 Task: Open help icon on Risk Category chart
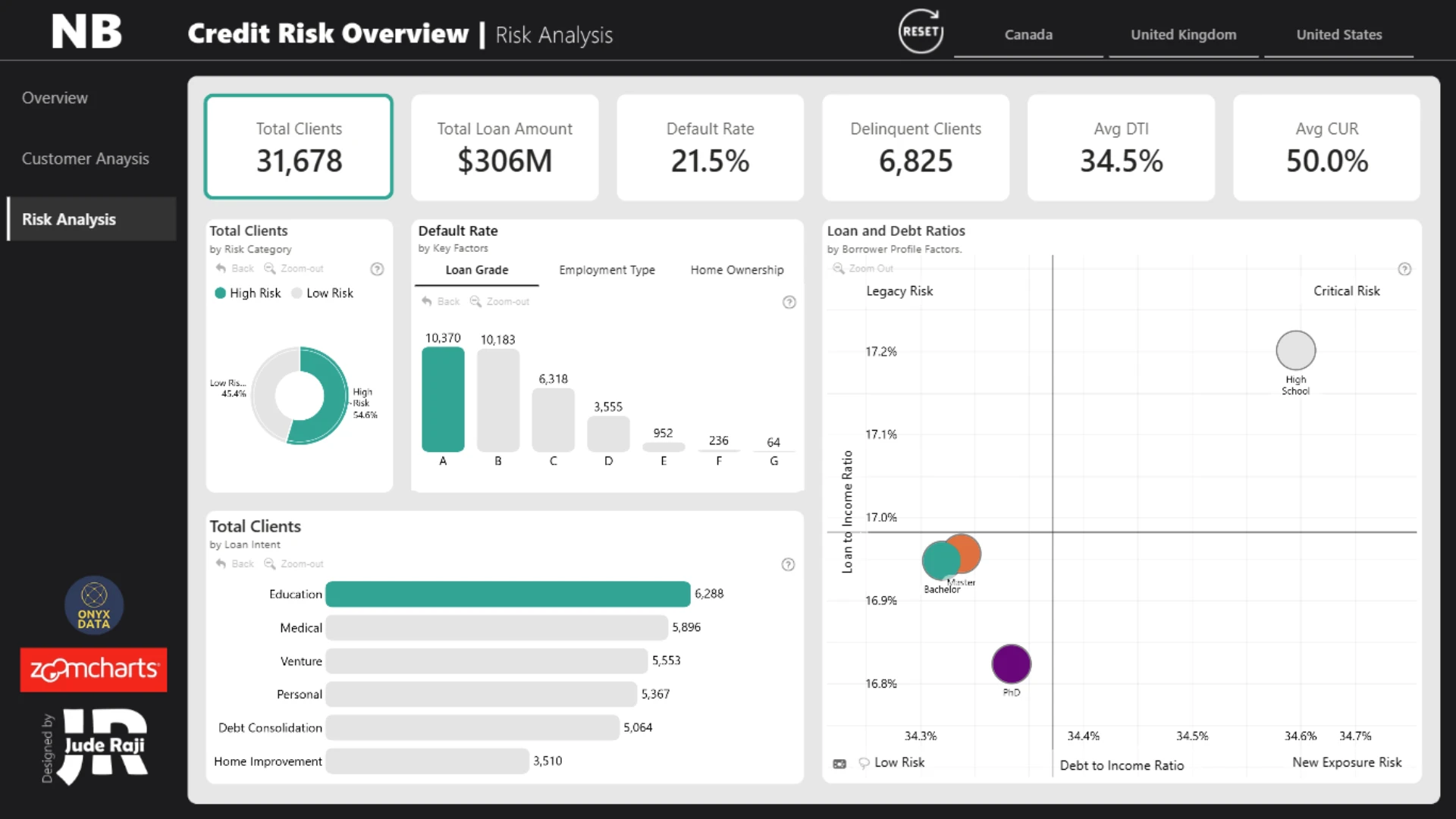[x=377, y=269]
